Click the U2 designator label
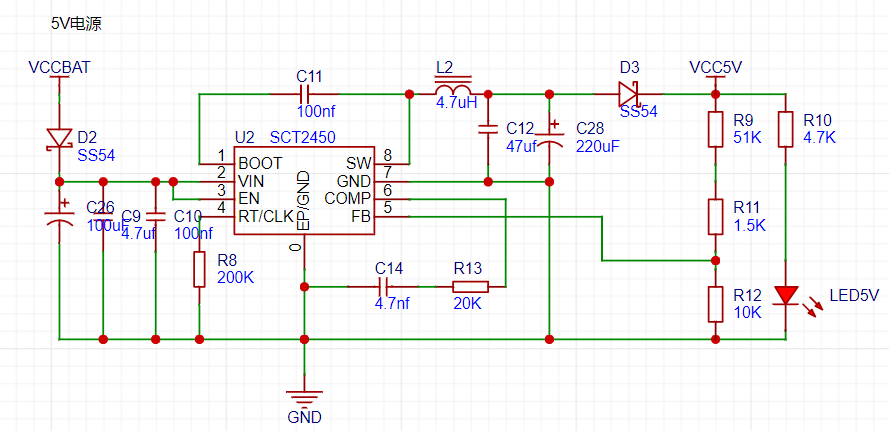The height and width of the screenshot is (431, 889). click(x=245, y=137)
